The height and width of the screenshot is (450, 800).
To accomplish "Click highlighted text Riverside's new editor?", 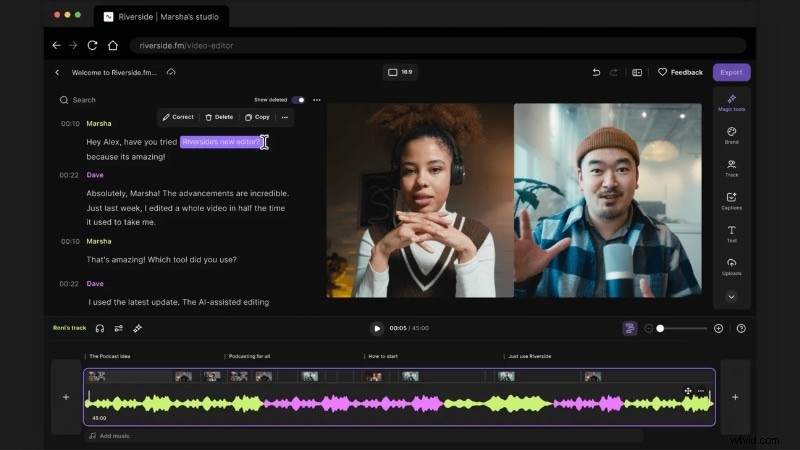I will [x=221, y=142].
